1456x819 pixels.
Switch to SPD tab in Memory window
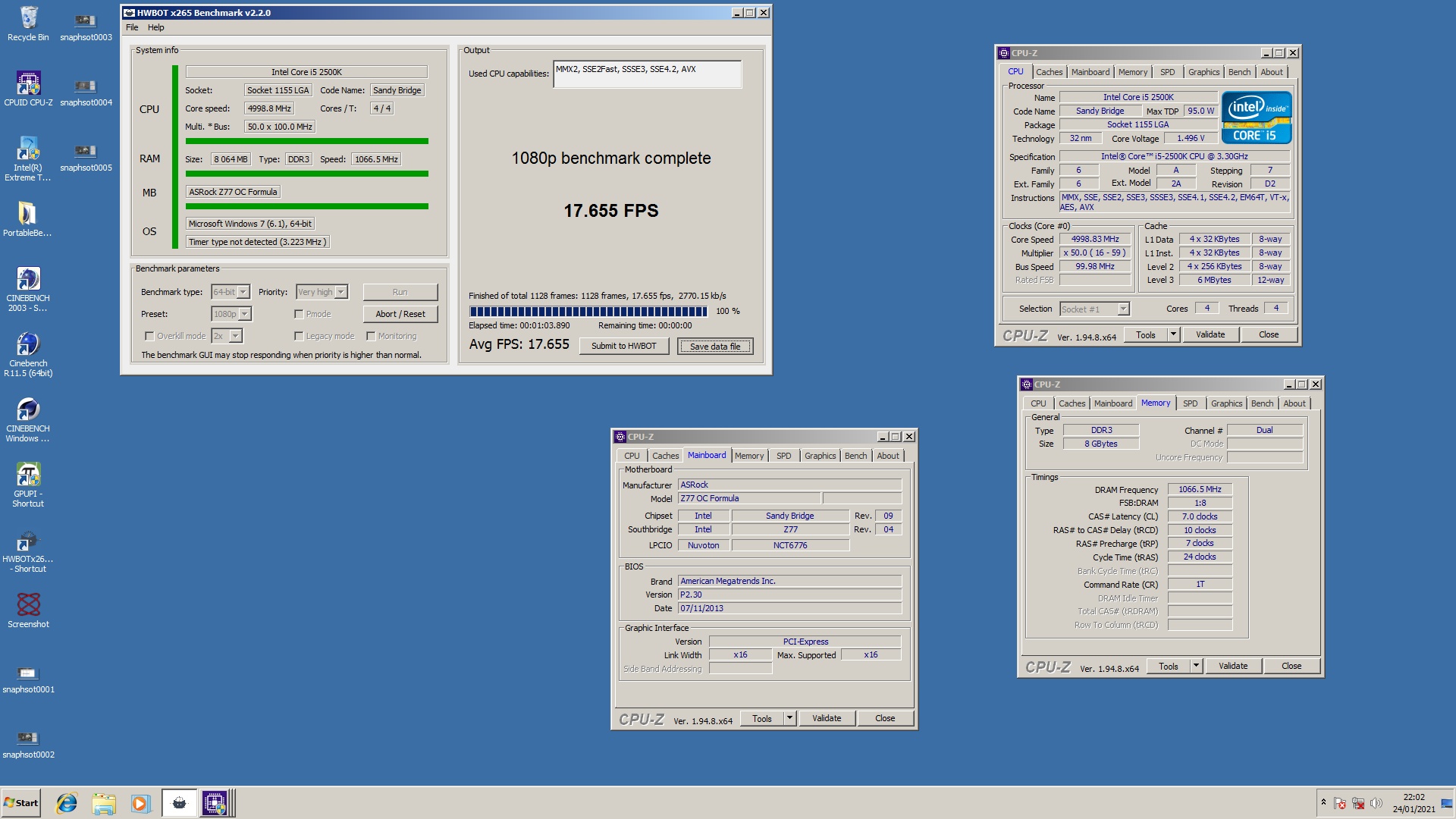[x=1190, y=403]
